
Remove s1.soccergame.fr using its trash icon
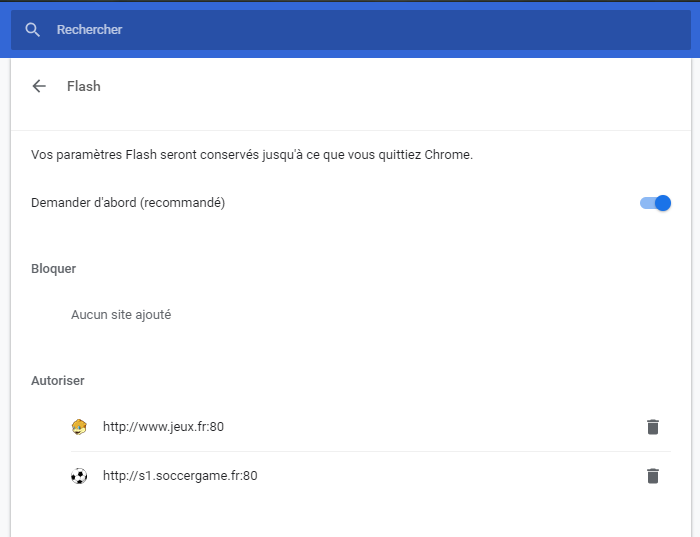tap(653, 476)
